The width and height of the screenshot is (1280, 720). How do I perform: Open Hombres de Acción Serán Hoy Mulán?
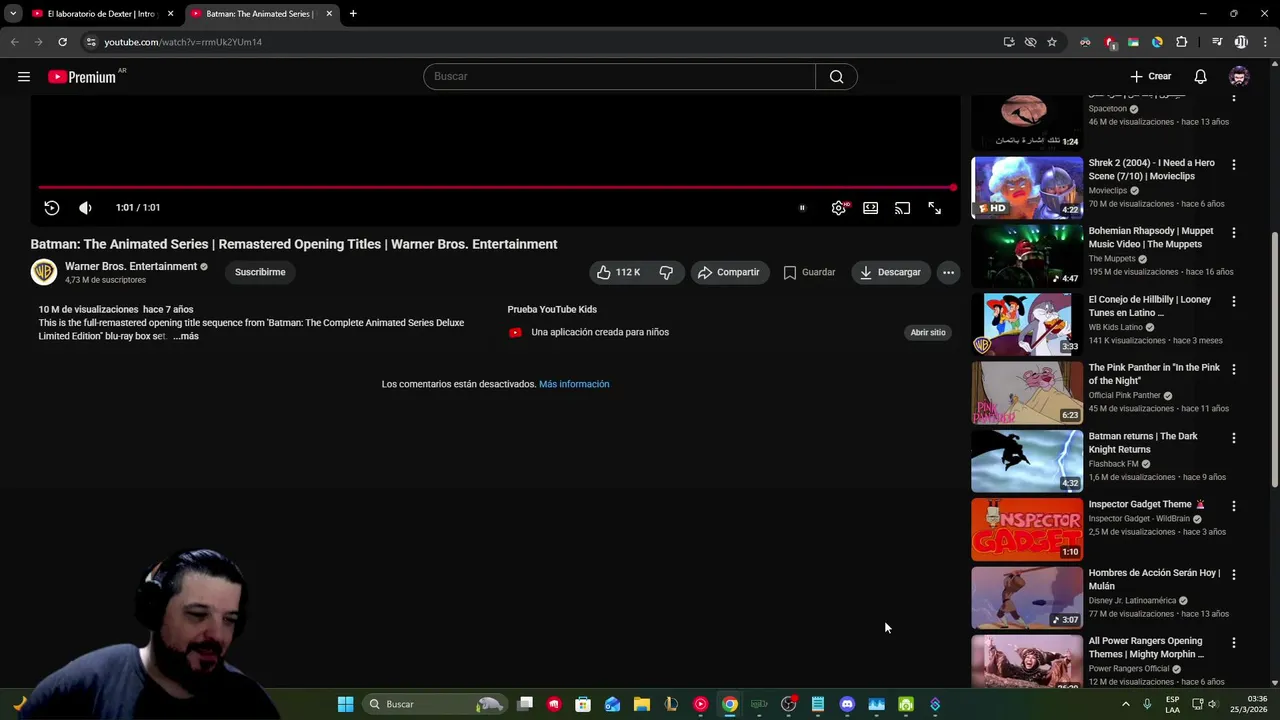coord(1154,580)
